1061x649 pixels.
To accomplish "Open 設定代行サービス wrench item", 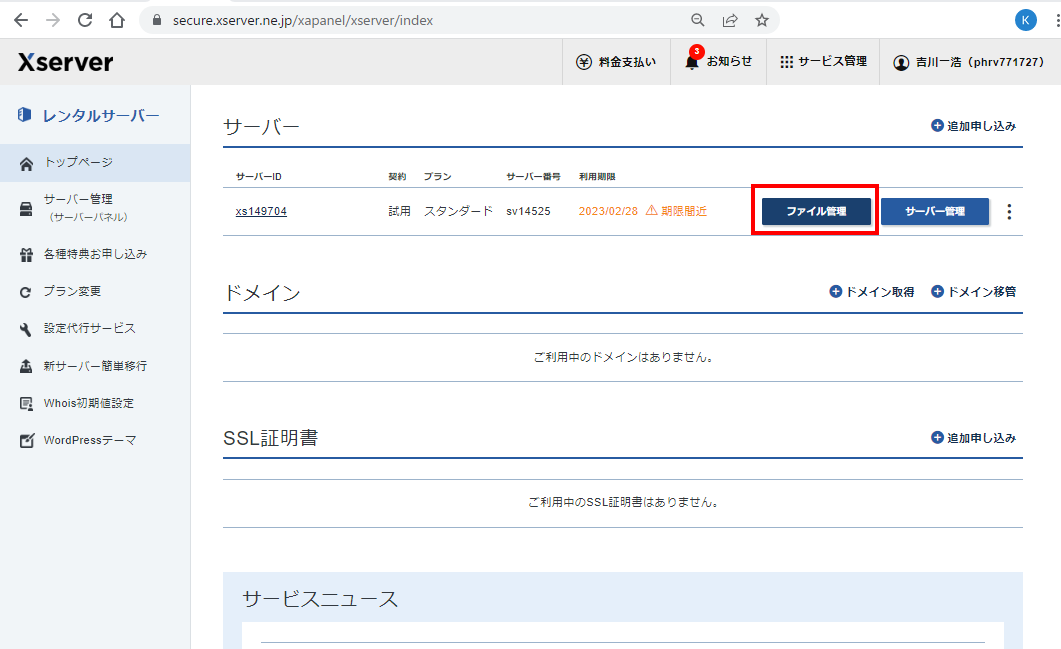I will tap(89, 328).
